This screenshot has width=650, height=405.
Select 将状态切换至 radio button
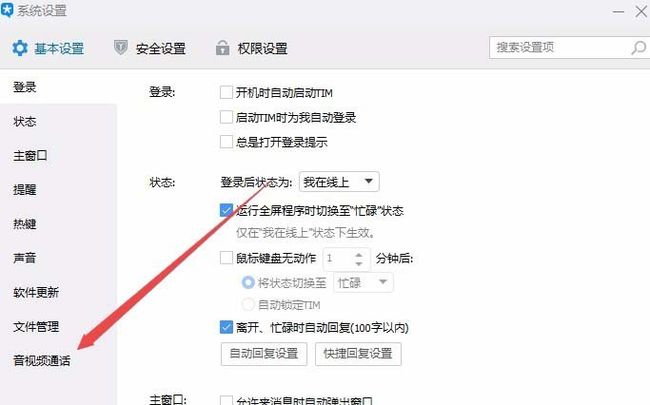[x=248, y=283]
